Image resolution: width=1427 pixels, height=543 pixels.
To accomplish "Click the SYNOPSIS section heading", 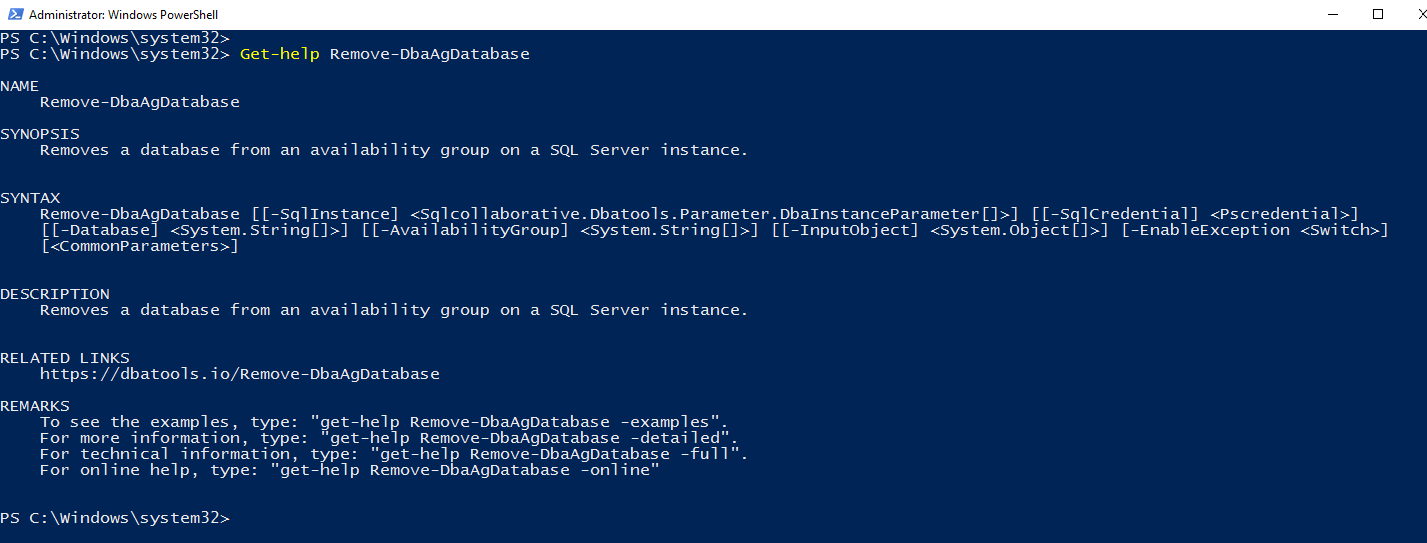I will click(x=40, y=134).
